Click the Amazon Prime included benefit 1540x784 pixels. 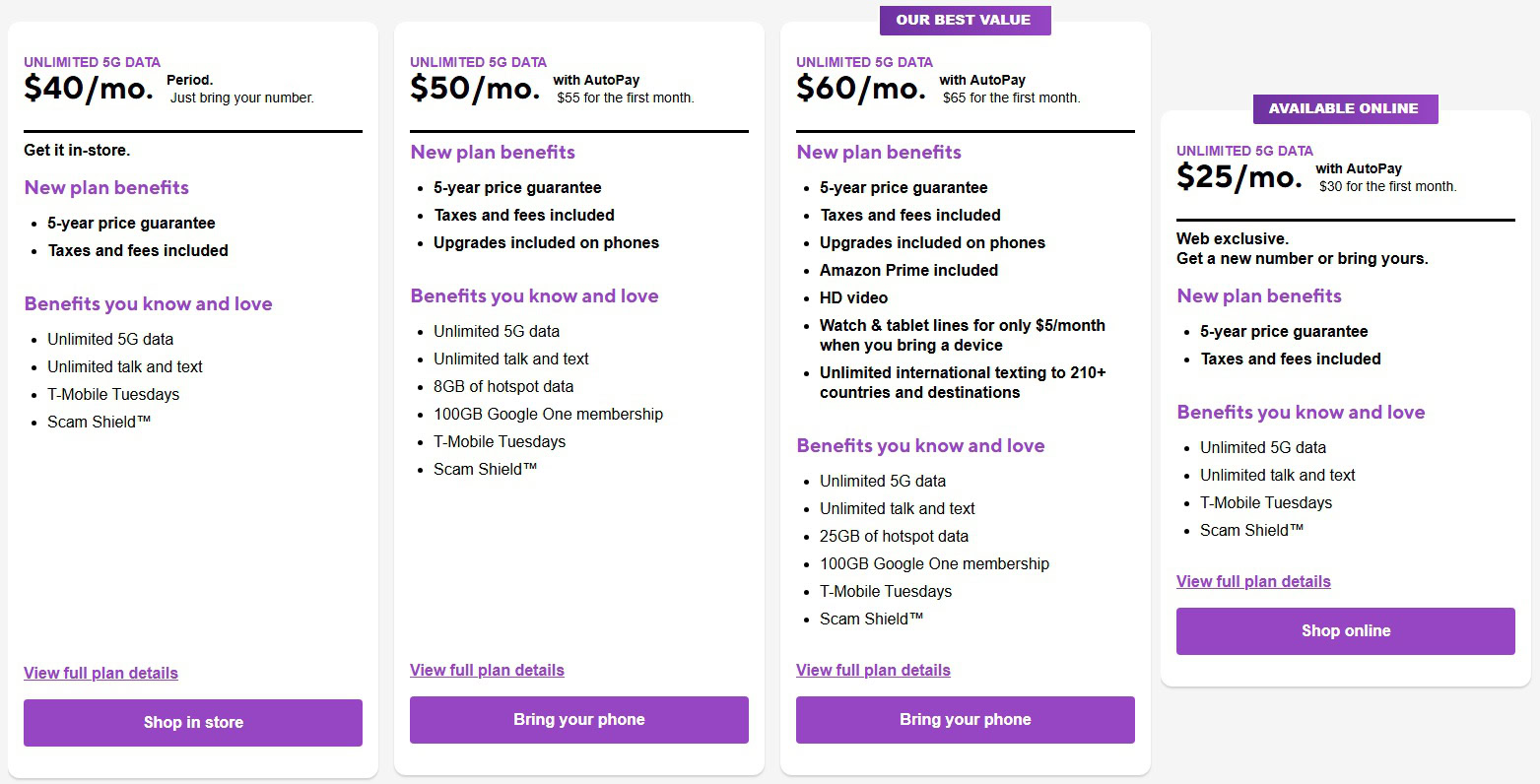[x=908, y=270]
